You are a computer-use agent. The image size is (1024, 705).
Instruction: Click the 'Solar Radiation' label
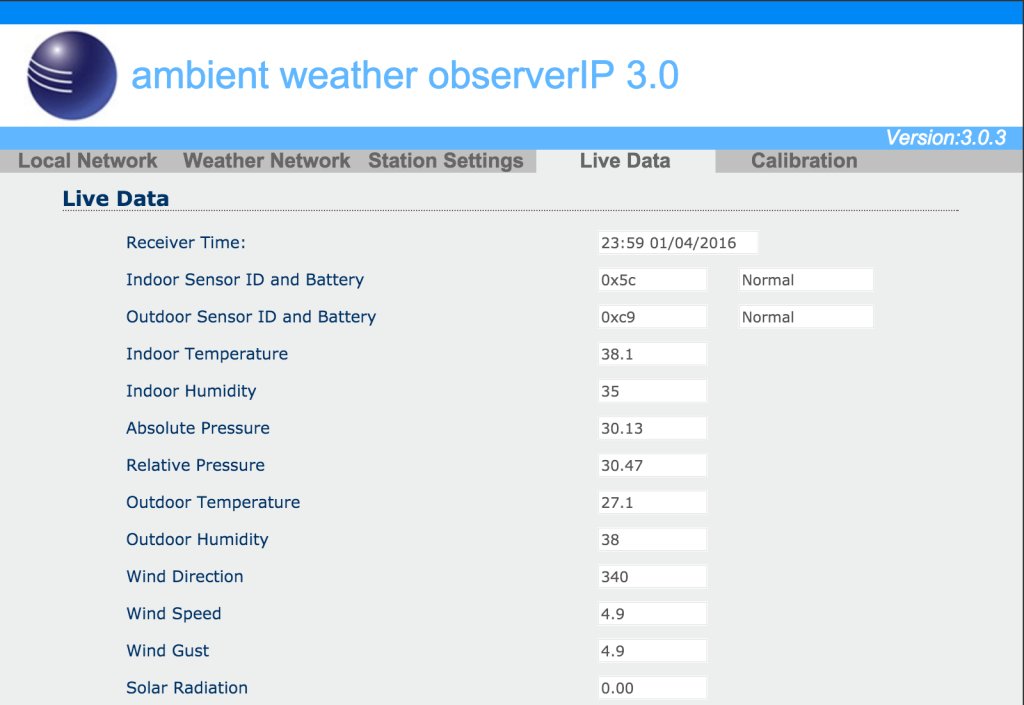tap(187, 688)
